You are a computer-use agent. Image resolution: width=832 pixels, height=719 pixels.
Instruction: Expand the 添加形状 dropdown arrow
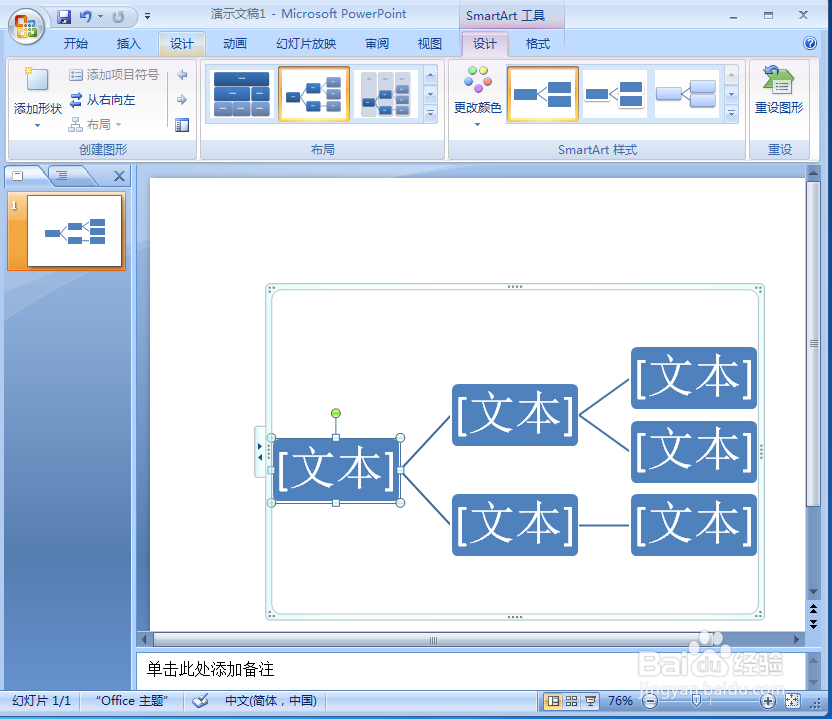coord(37,126)
